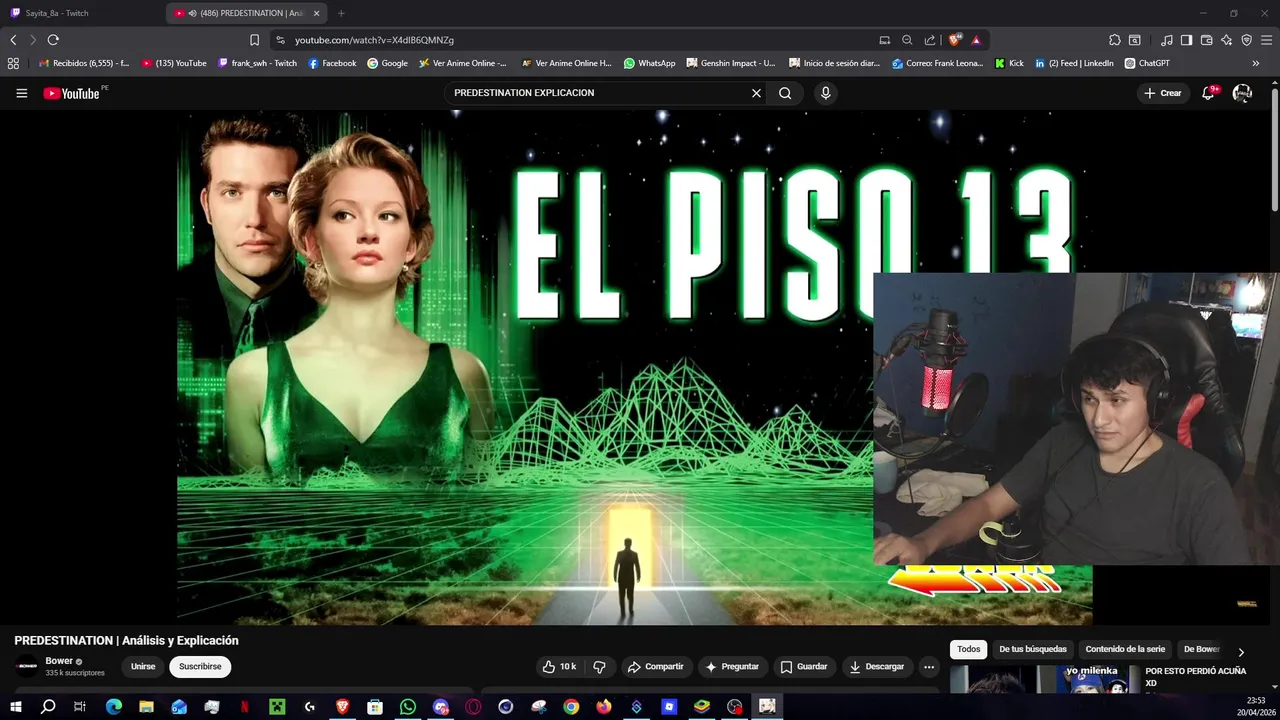
Task: Run the search with the magnifier button
Action: 785,93
